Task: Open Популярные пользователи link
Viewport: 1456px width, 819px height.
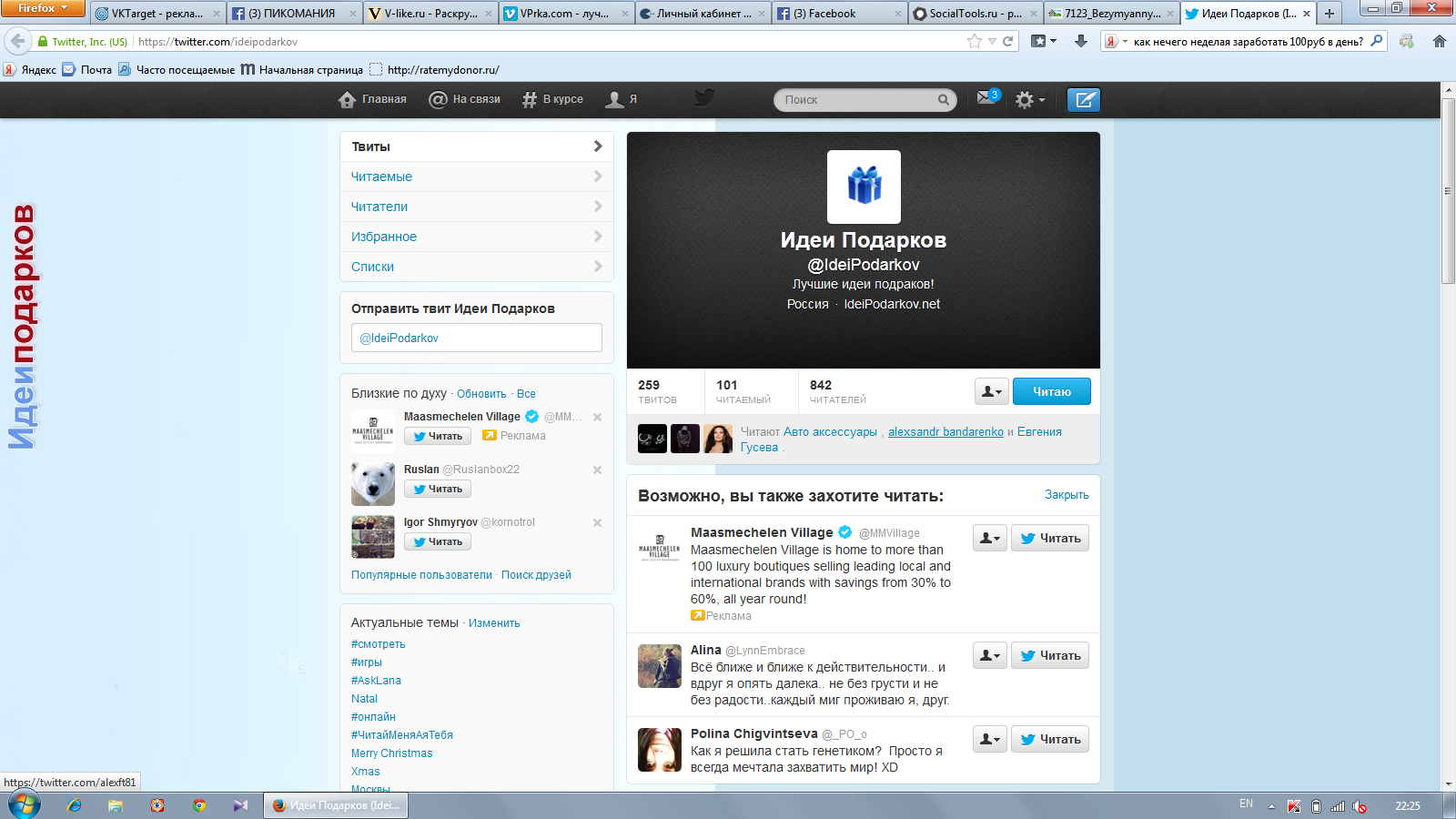Action: click(x=421, y=575)
